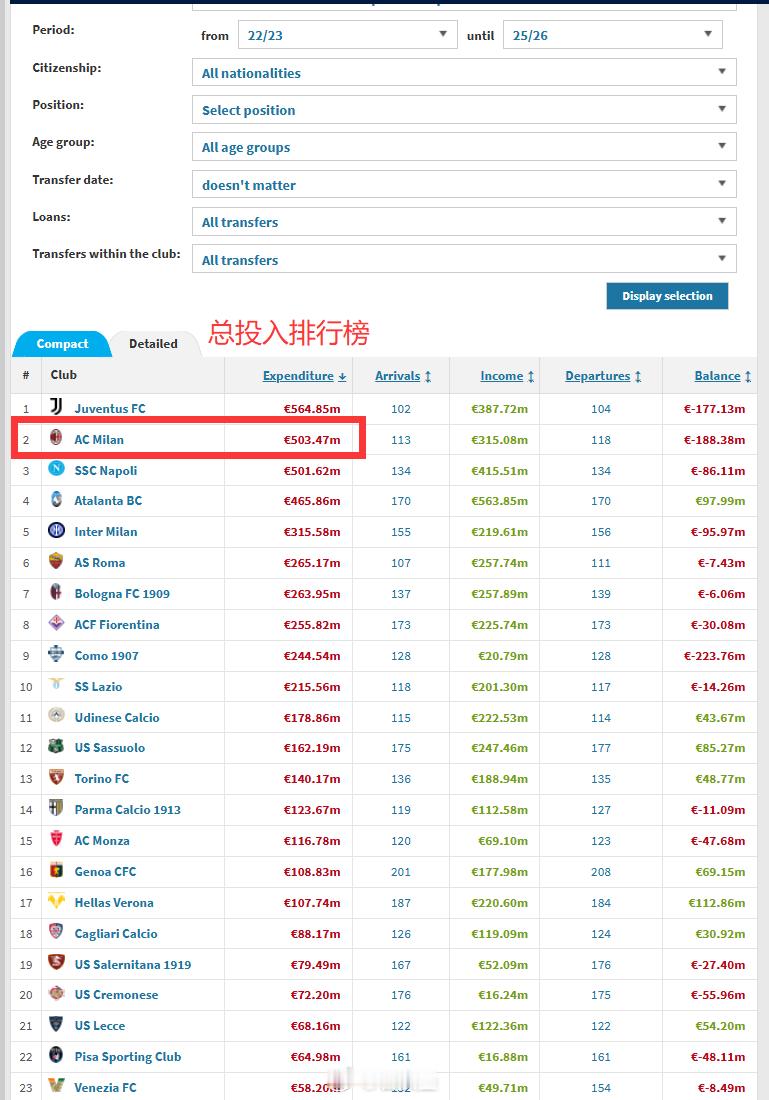Screen dimensions: 769x1100
Task: Open the Juventus FC club link
Action: point(110,408)
